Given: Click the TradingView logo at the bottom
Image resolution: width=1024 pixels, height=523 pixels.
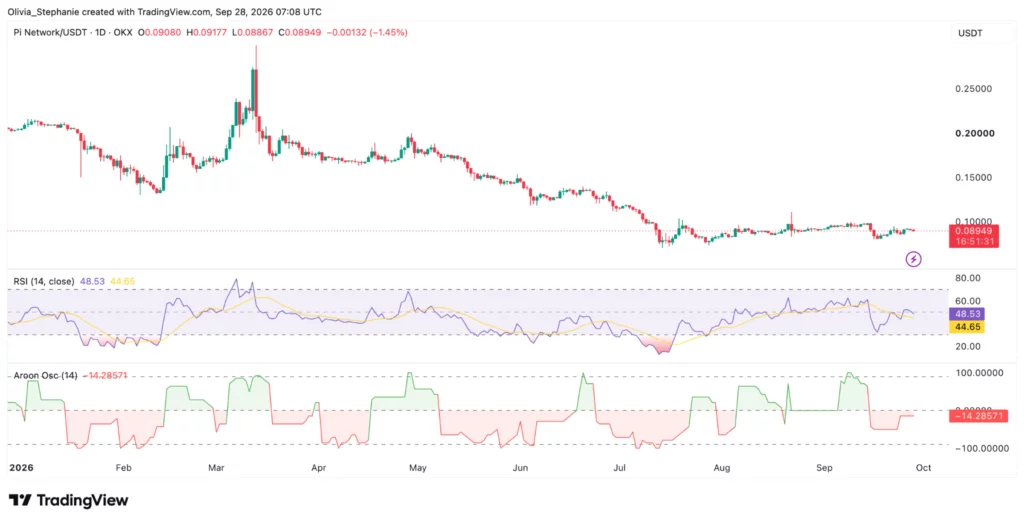Looking at the screenshot, I should point(69,501).
